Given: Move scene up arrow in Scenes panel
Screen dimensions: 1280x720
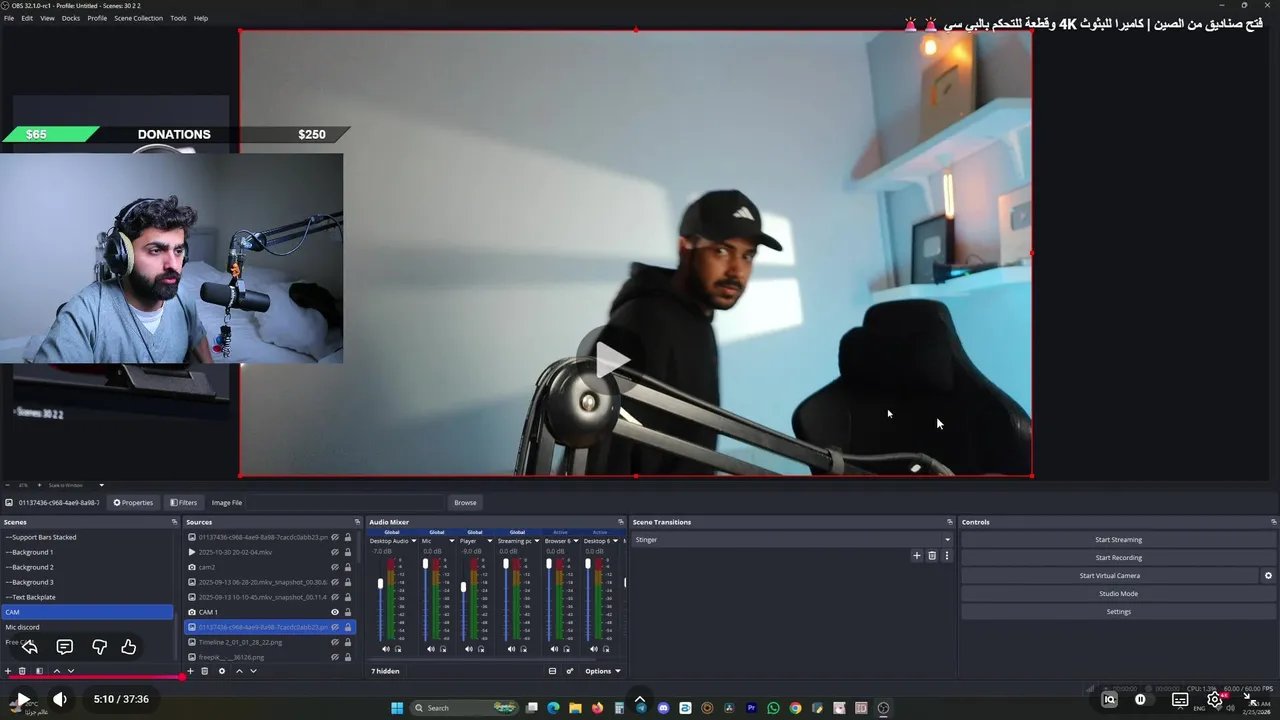Looking at the screenshot, I should [x=57, y=671].
